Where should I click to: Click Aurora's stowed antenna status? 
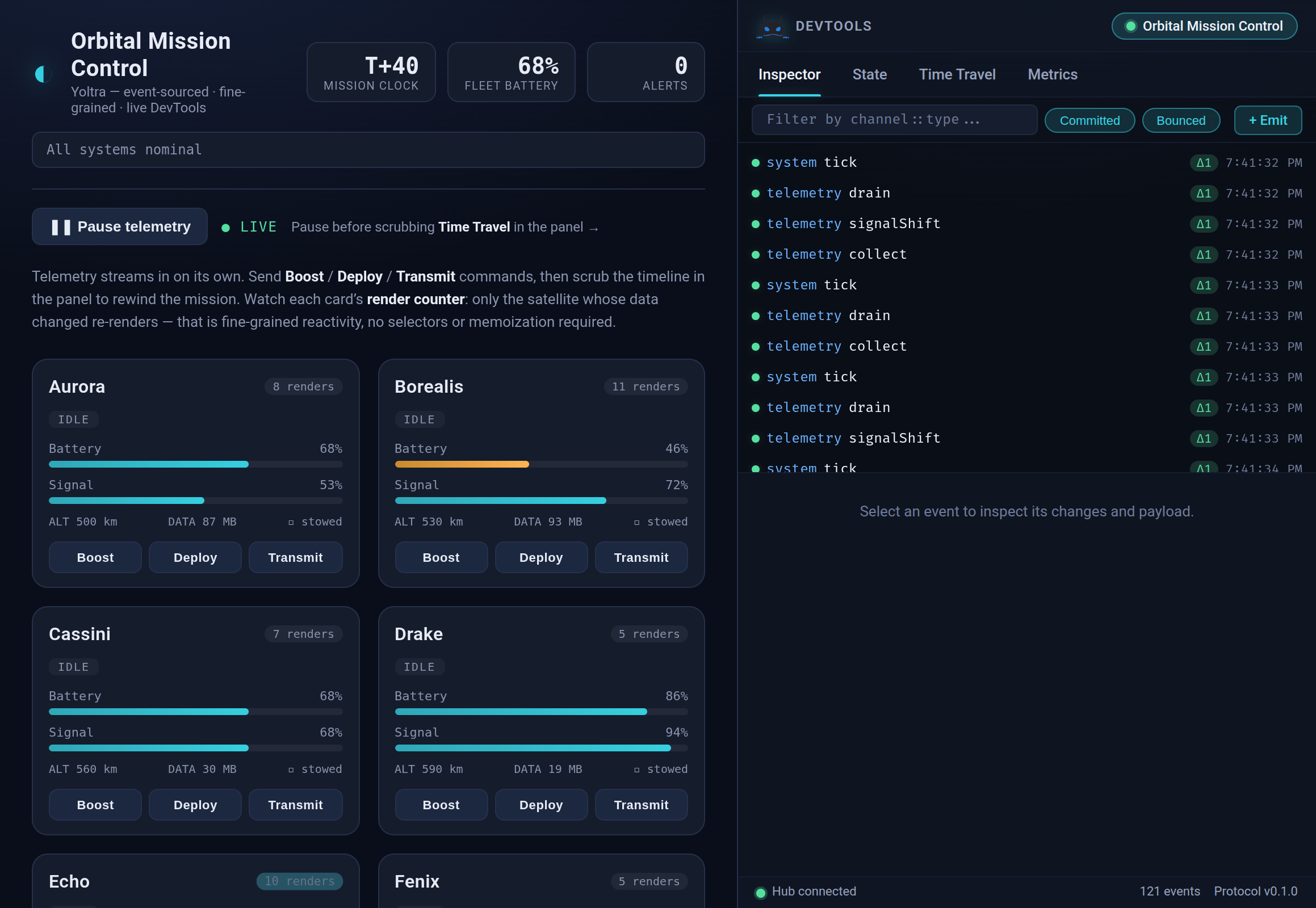tap(315, 522)
